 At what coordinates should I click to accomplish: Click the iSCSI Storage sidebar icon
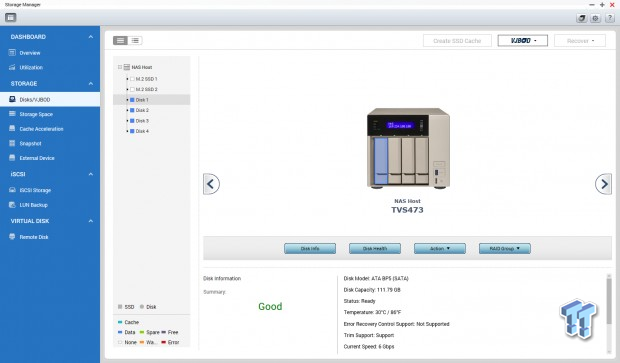pos(12,190)
